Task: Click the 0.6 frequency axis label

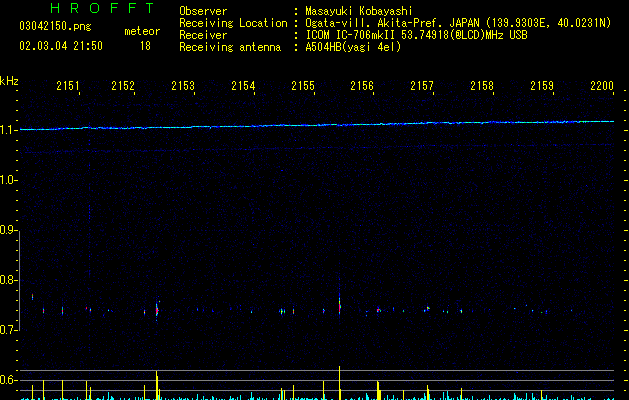Action: pos(8,380)
